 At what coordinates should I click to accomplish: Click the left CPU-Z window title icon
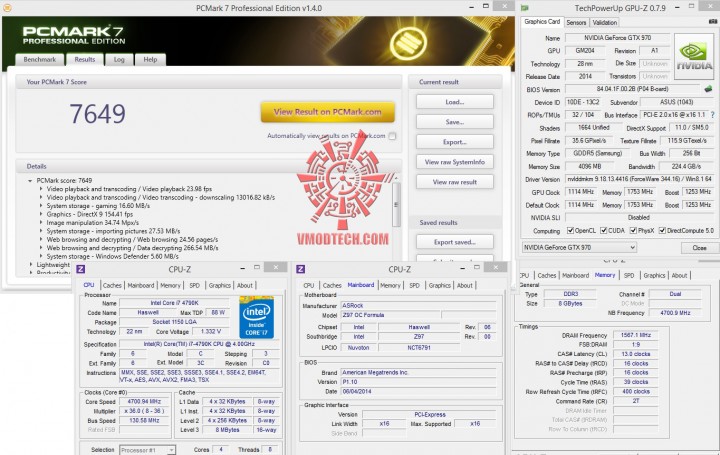(x=81, y=269)
